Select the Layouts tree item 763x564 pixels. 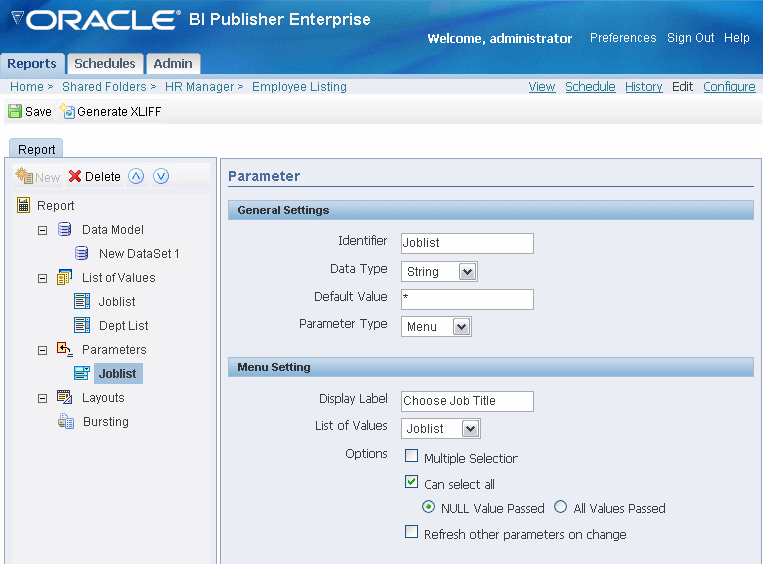pyautogui.click(x=103, y=398)
